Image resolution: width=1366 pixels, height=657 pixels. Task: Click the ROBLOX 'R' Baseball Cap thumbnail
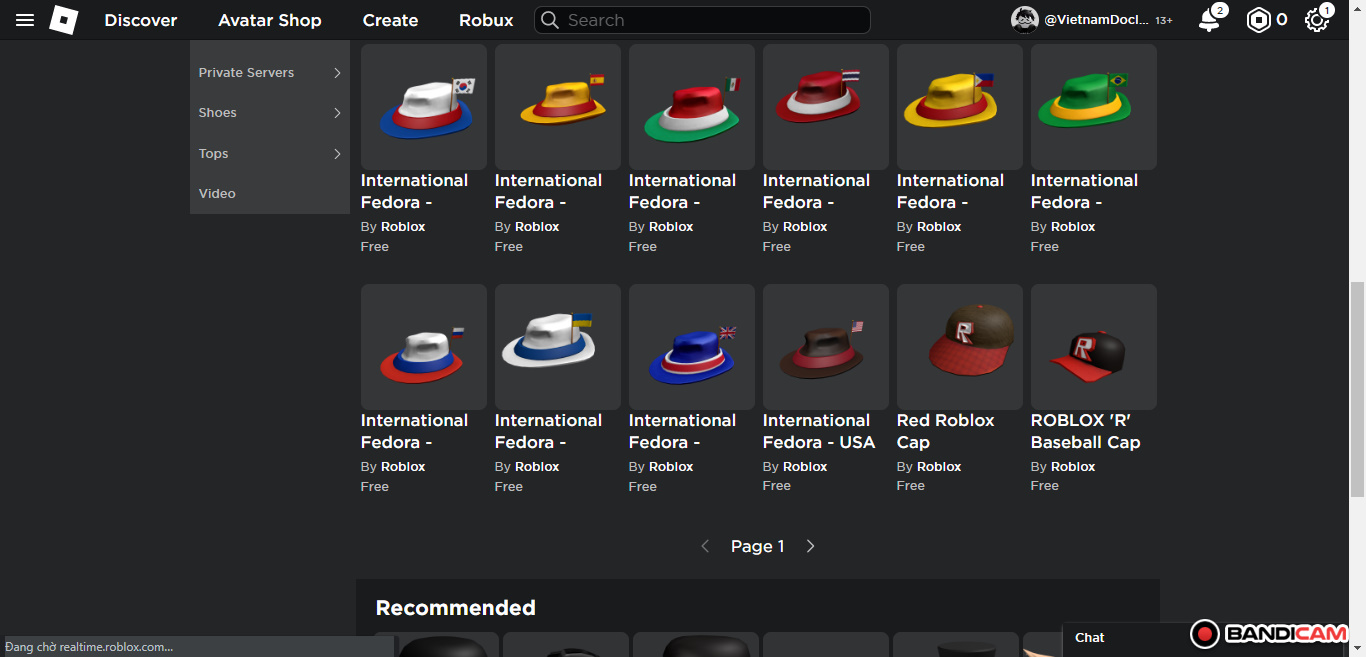(1093, 347)
